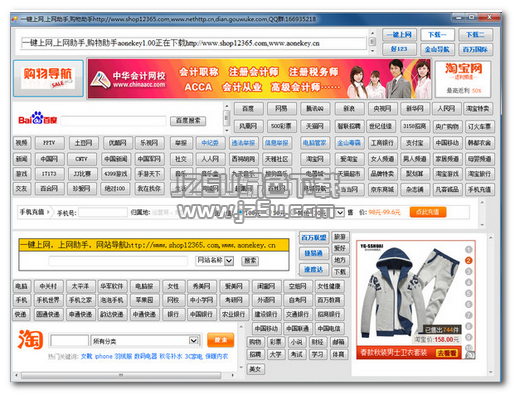The image size is (513, 393).
Task: Click the 去看看 button on product ad
Action: [x=447, y=353]
